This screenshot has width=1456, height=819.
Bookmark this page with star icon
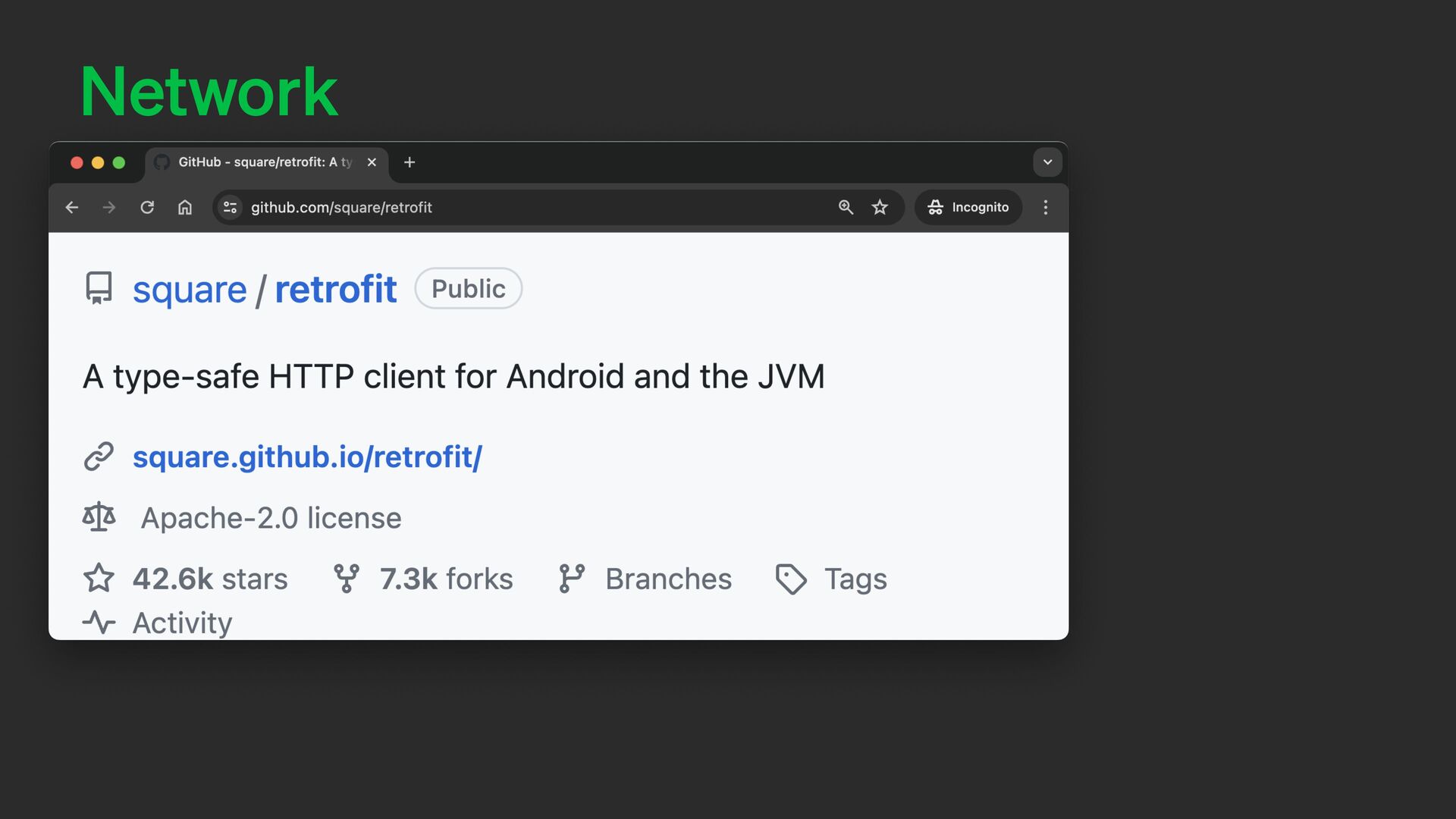coord(880,207)
